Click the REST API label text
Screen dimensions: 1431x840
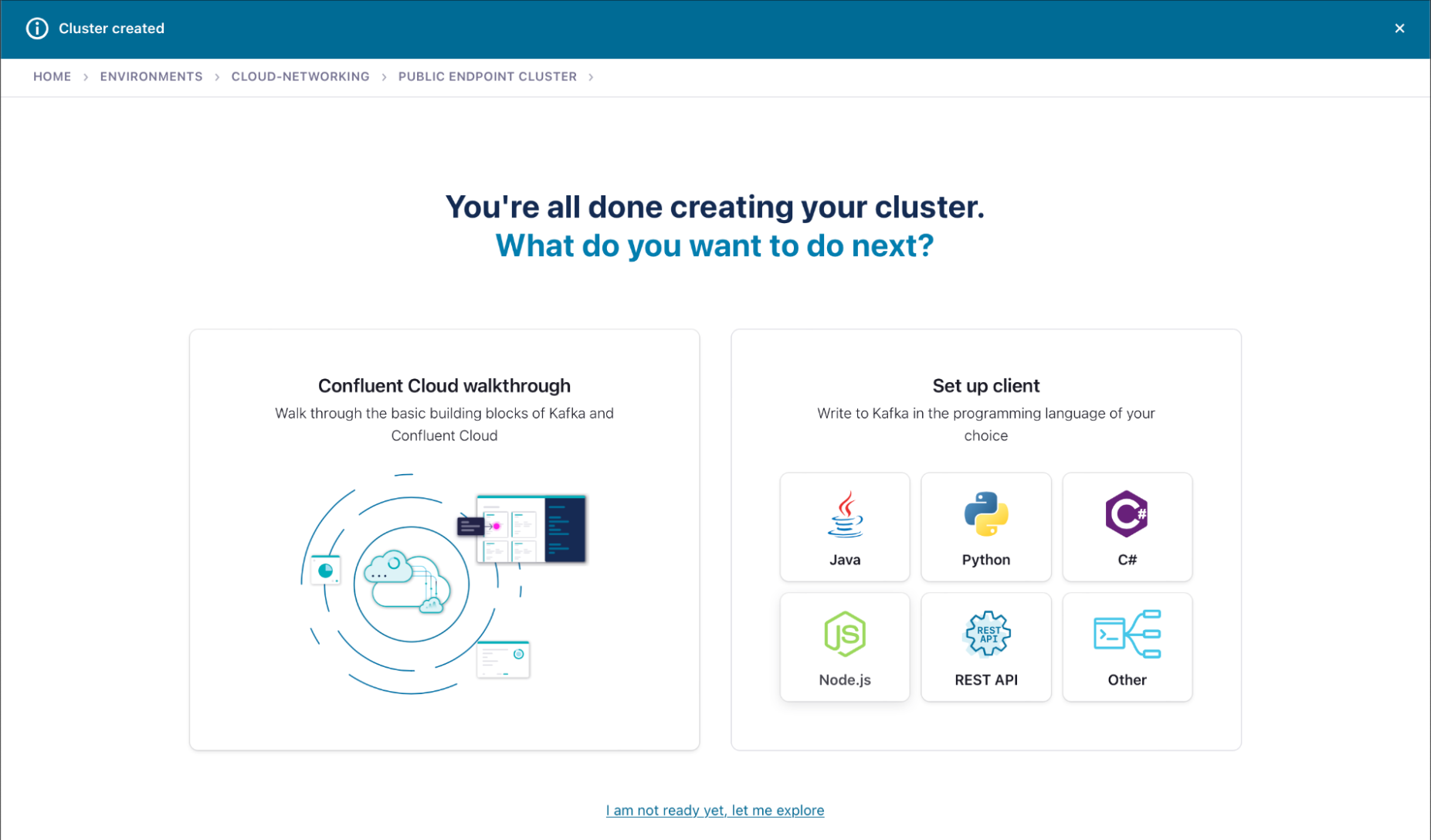986,680
